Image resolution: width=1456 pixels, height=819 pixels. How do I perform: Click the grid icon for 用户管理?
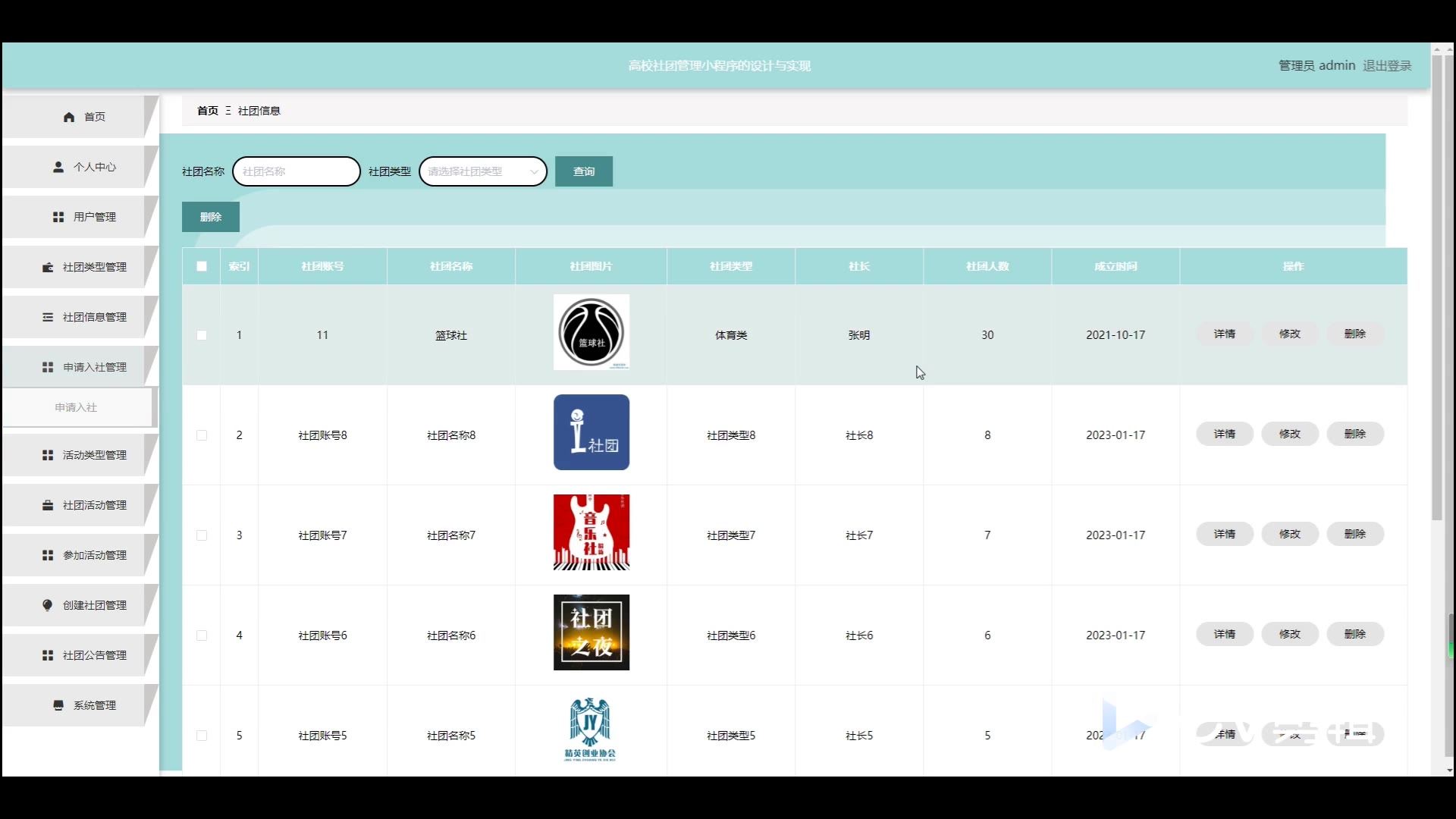[58, 217]
